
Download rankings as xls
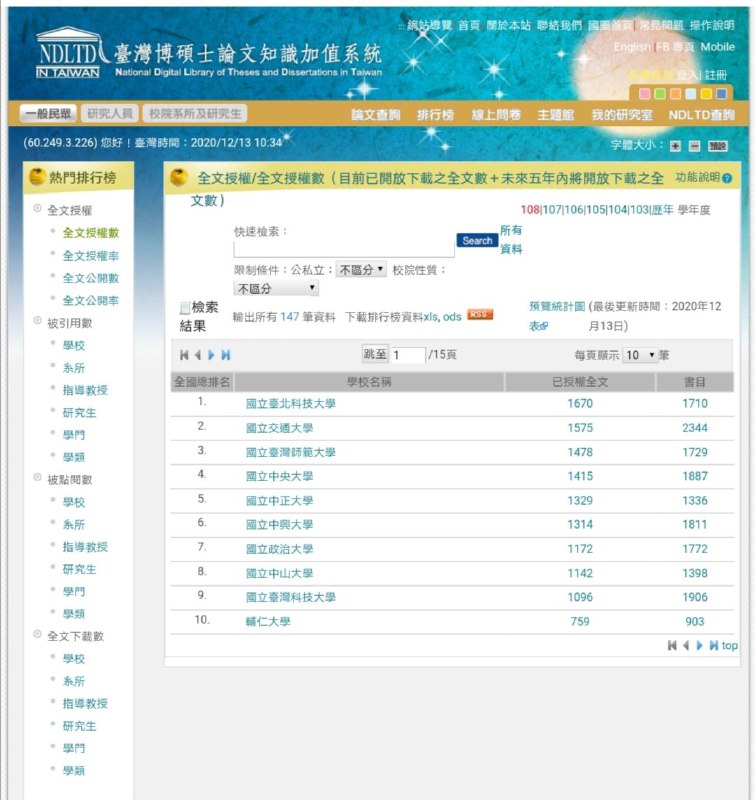coord(431,317)
